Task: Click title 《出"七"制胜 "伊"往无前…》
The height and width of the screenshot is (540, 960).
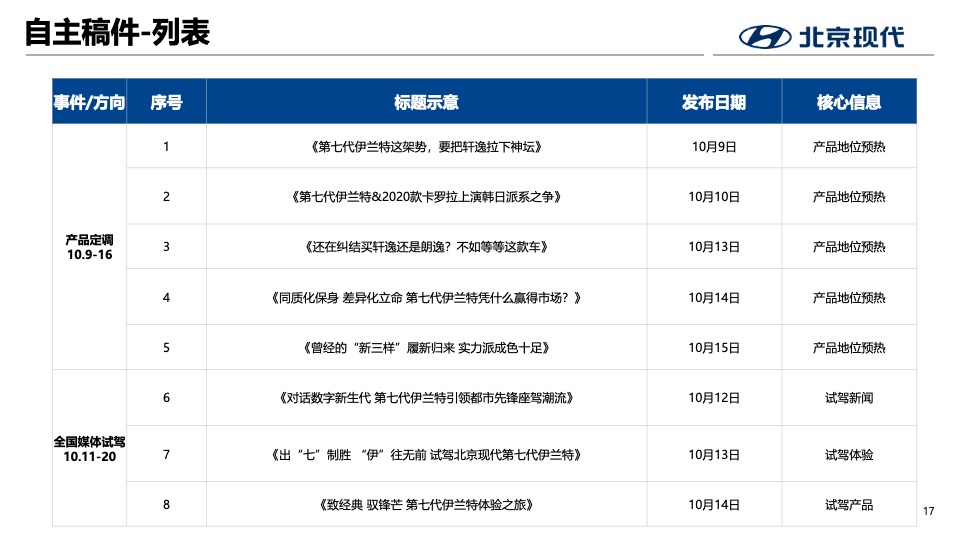Action: click(427, 454)
